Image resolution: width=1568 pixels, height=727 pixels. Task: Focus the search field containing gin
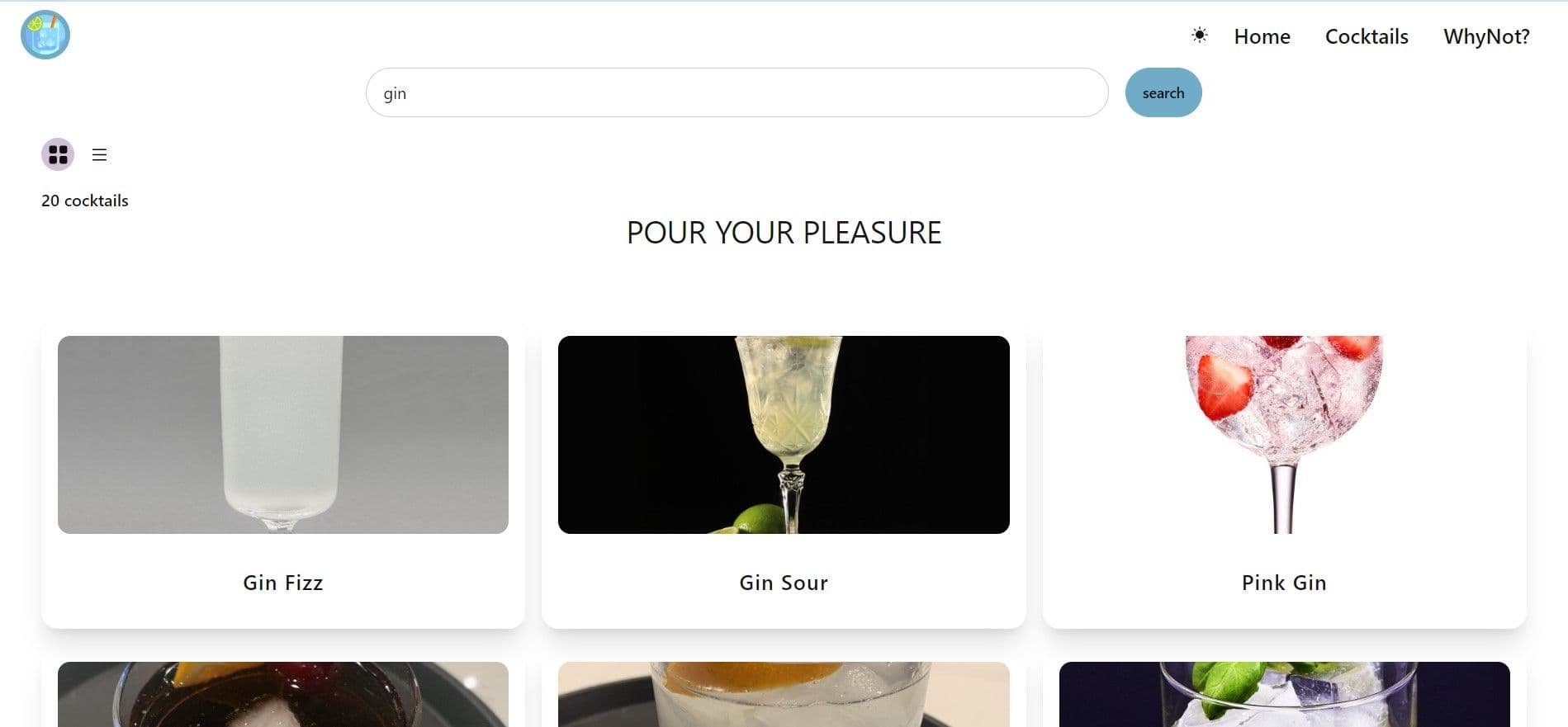coord(737,92)
